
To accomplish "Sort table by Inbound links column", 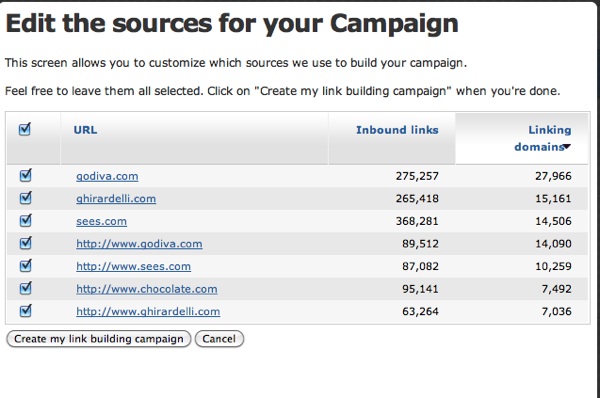I will click(397, 130).
